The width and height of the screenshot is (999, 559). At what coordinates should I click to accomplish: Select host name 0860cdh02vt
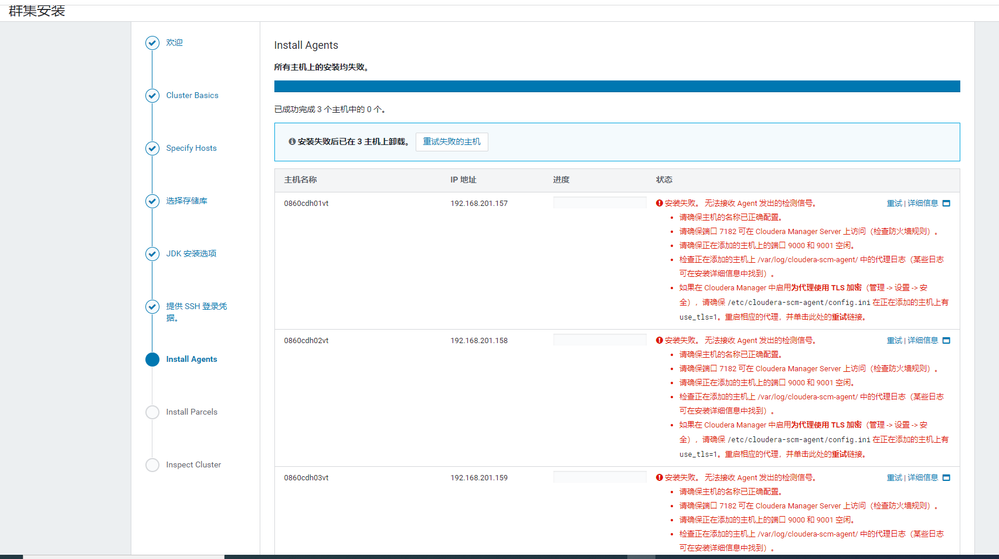coord(306,340)
